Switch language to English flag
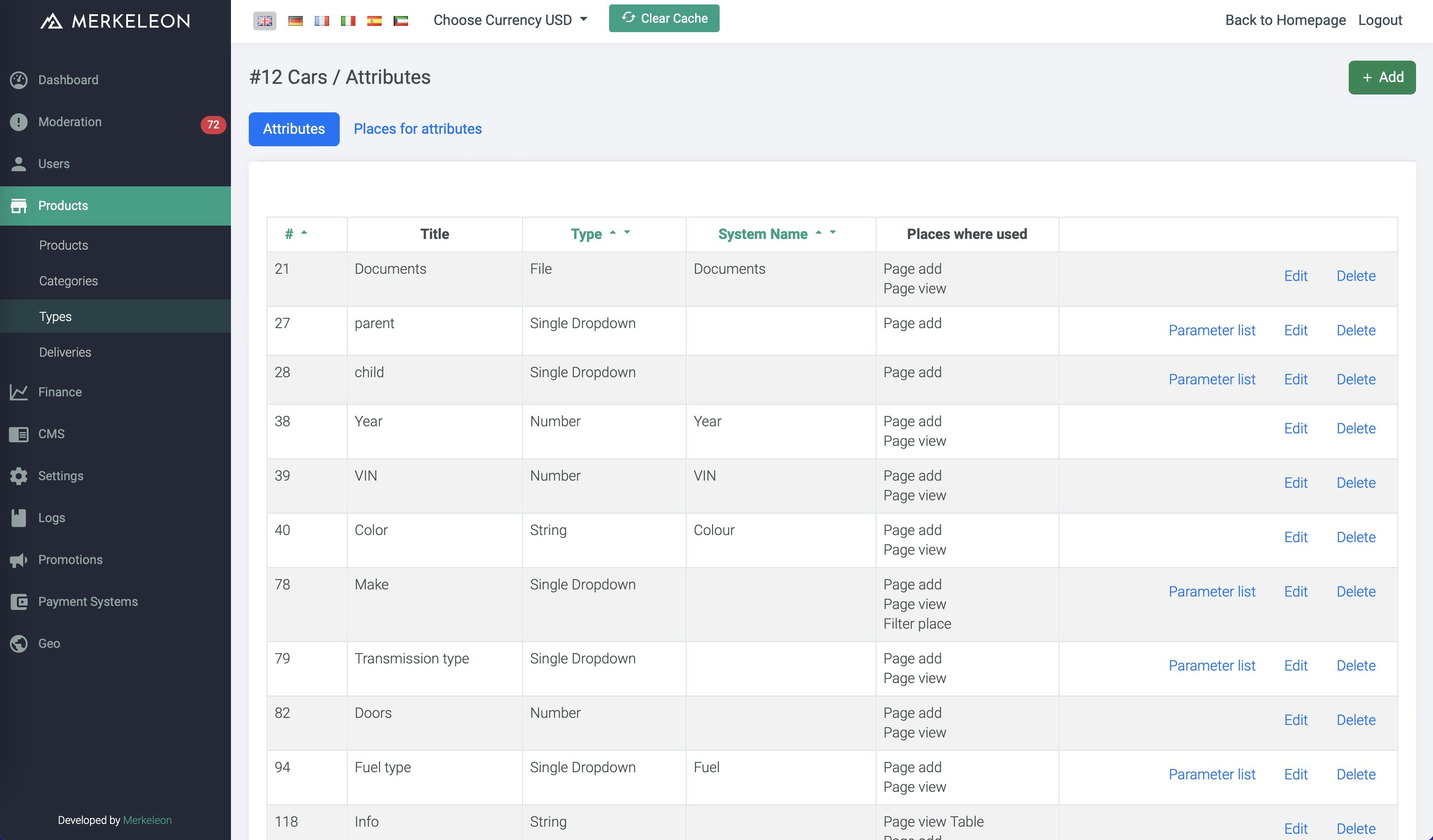The height and width of the screenshot is (840, 1433). point(264,21)
